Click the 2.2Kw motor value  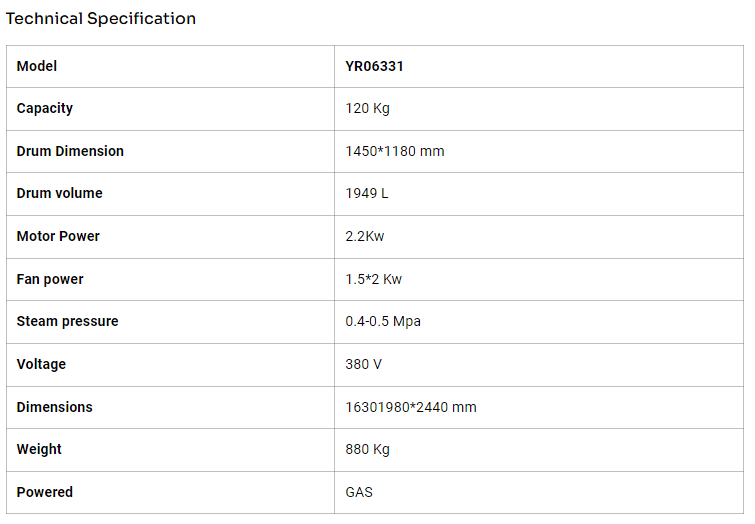coord(365,236)
